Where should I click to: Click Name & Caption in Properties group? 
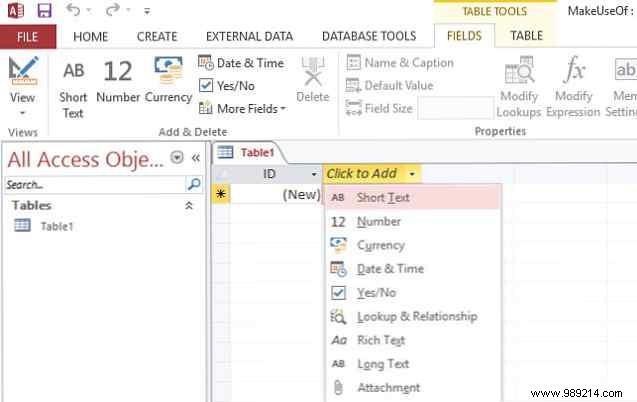tap(400, 63)
